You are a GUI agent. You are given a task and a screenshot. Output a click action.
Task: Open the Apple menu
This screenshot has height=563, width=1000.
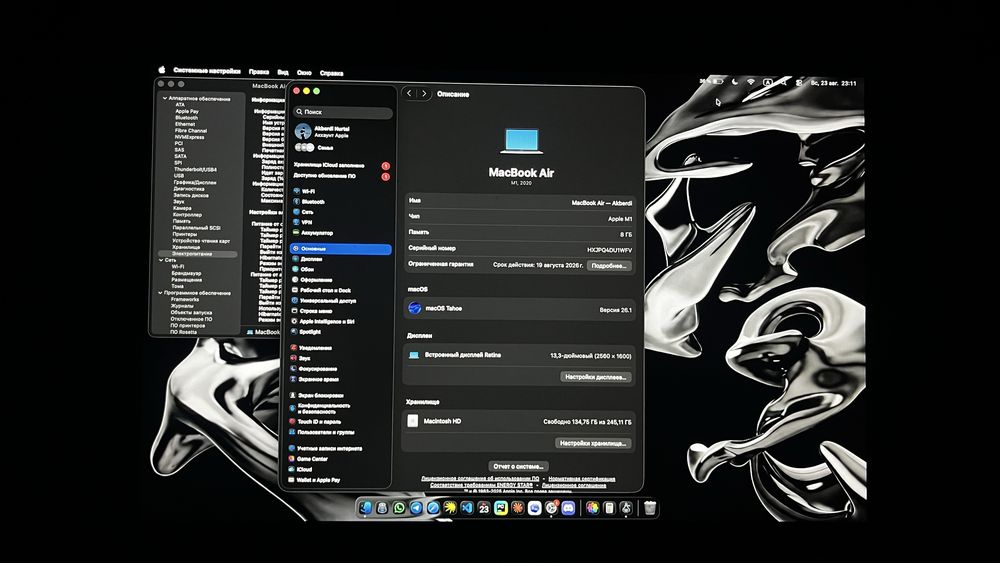click(162, 69)
